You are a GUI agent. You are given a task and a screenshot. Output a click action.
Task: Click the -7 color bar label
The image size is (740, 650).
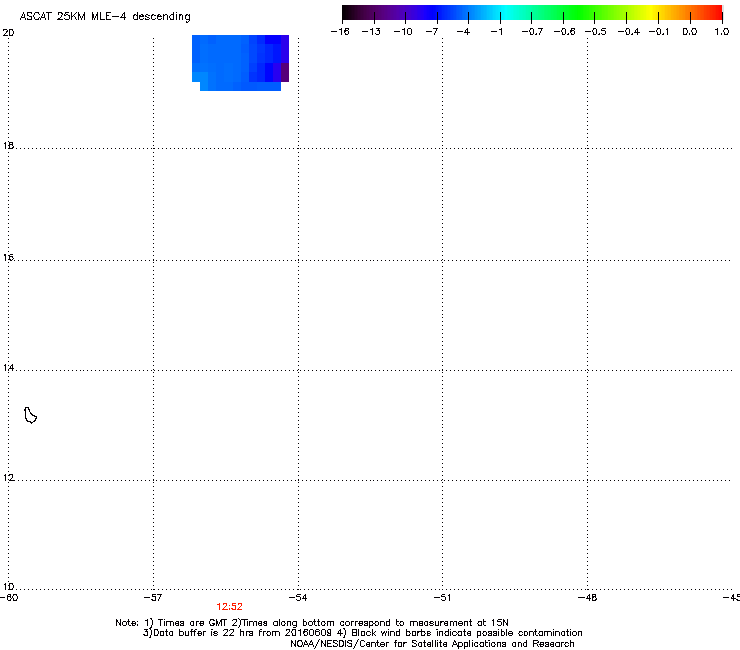[x=432, y=32]
